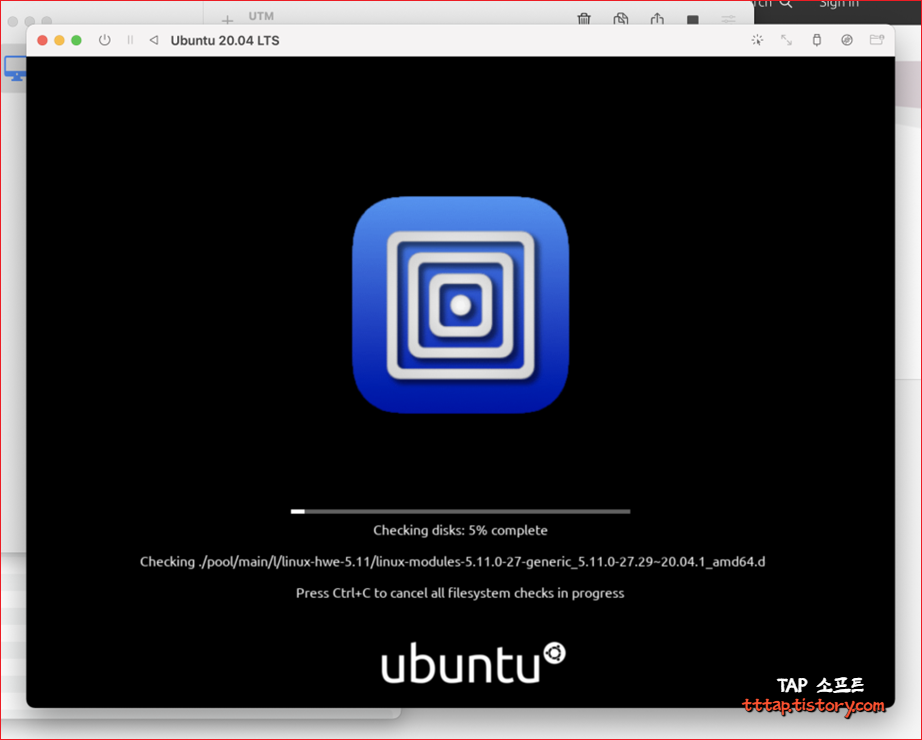Click the UTM logo splash image
922x740 pixels.
[x=460, y=305]
